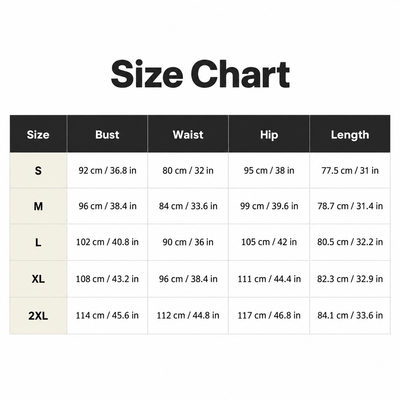This screenshot has width=400, height=400.
Task: Click the XL size row label
Action: click(x=38, y=279)
